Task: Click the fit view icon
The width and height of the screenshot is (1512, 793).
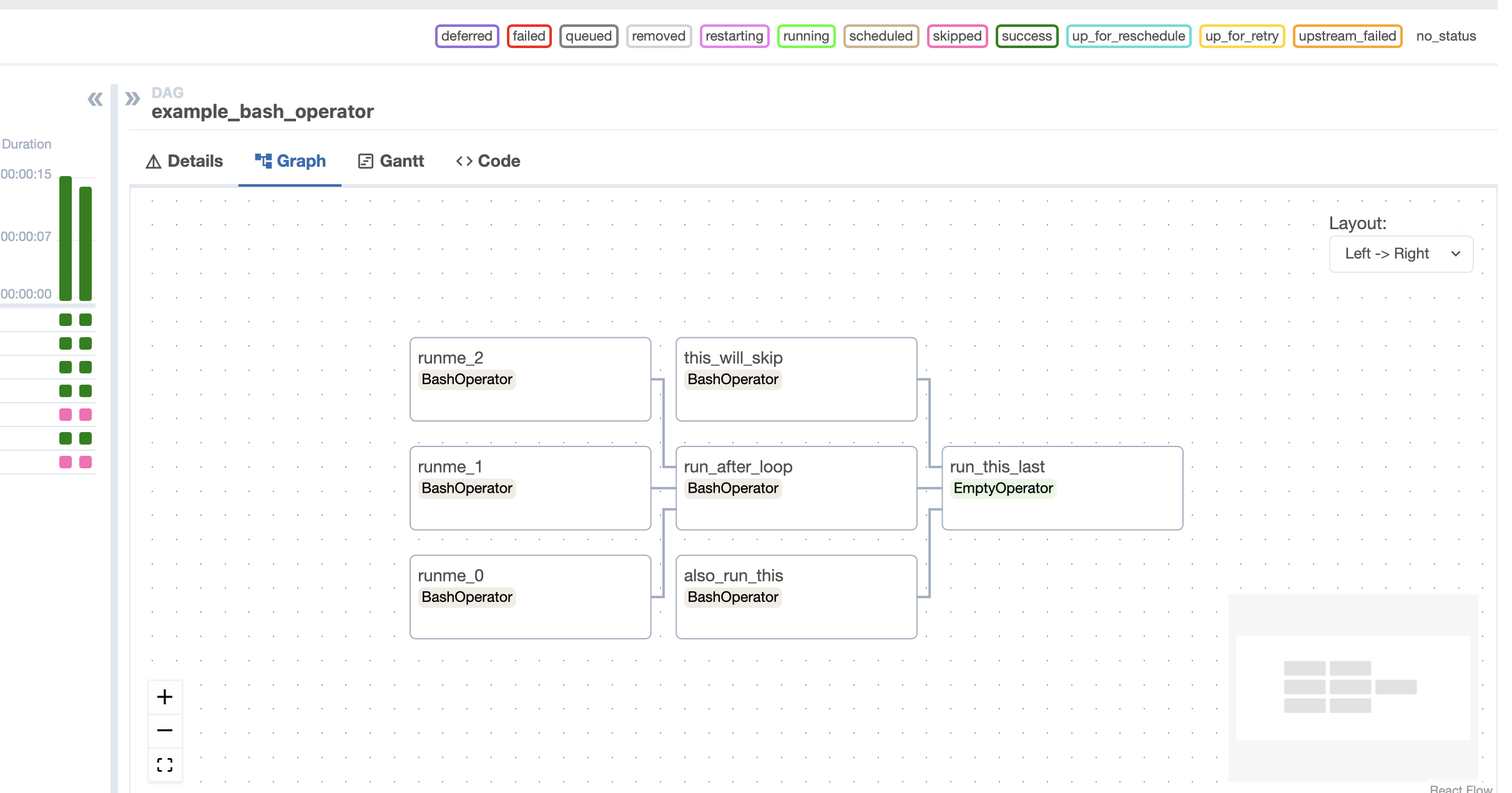Action: click(x=165, y=765)
